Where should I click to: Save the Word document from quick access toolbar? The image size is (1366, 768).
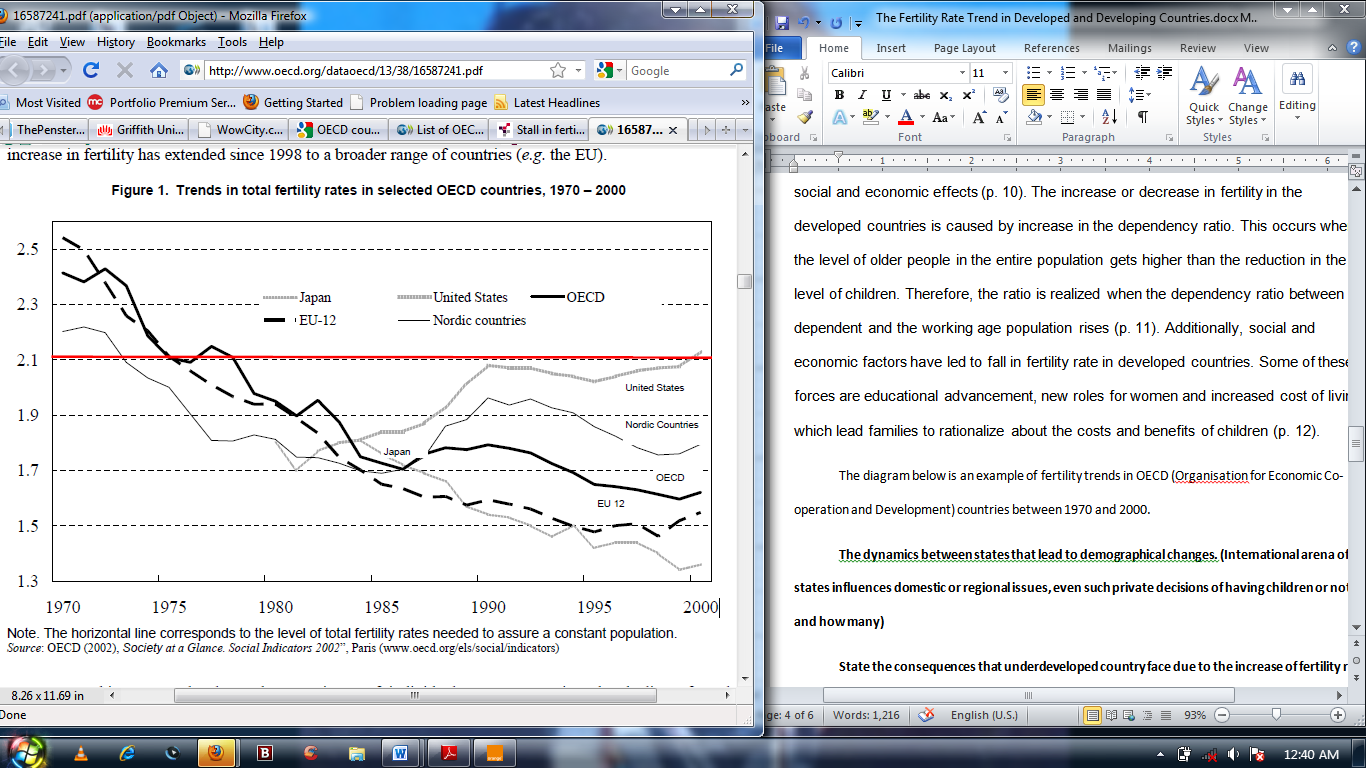pos(781,21)
